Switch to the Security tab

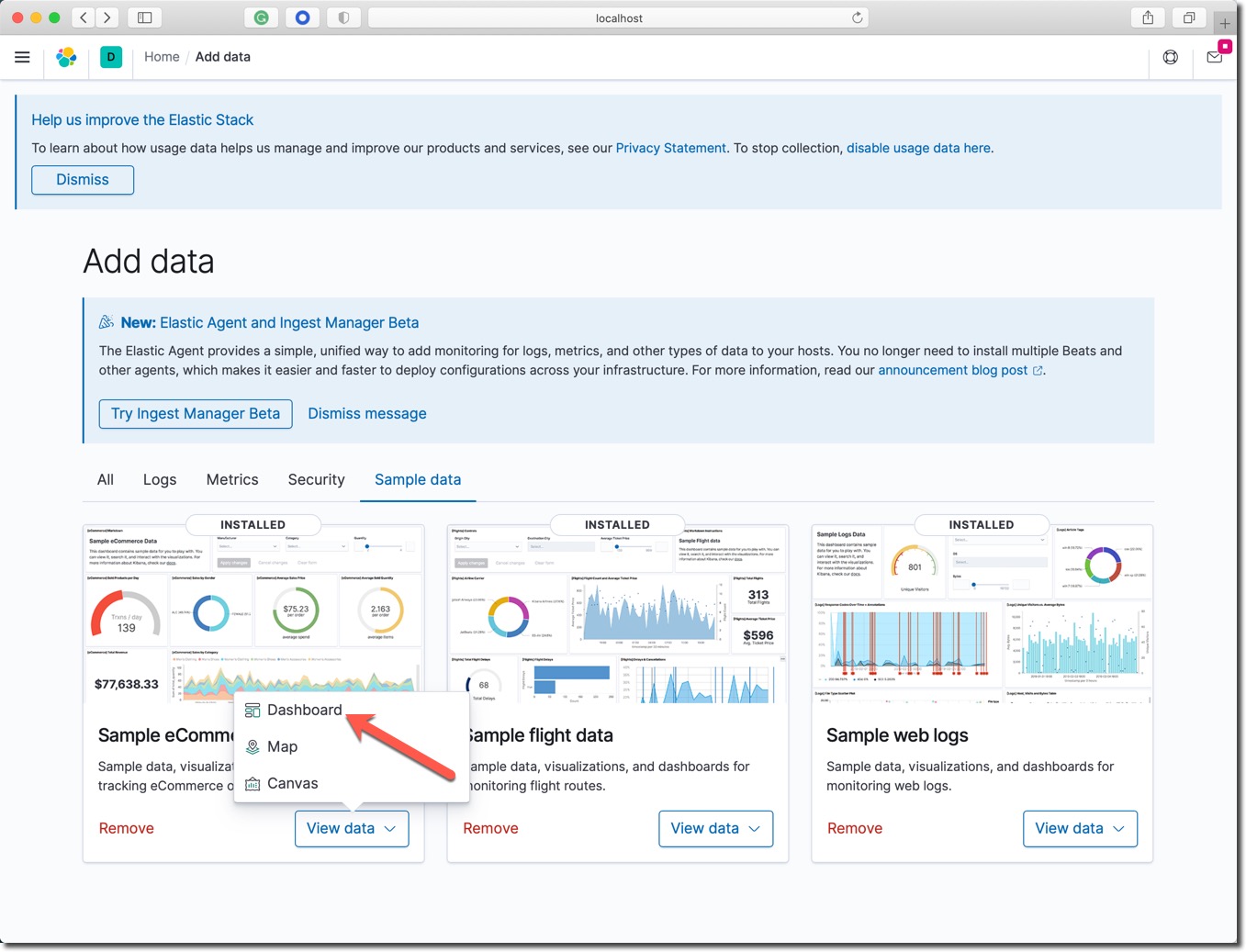(317, 479)
